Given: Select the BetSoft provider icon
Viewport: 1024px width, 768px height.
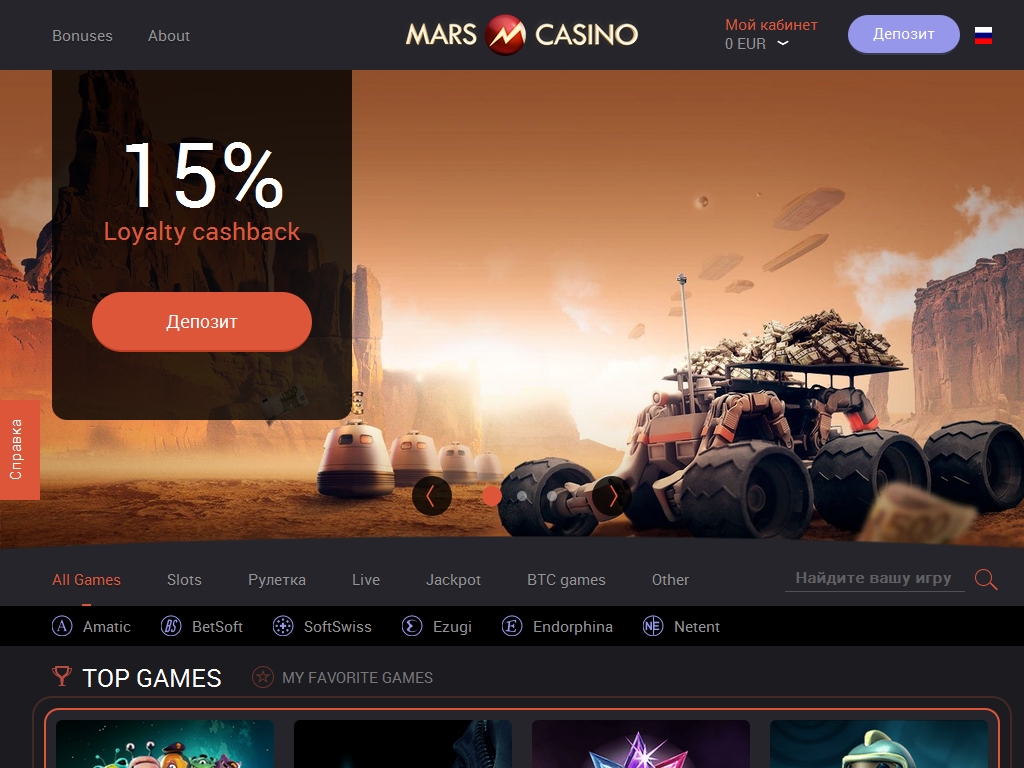Looking at the screenshot, I should point(171,626).
